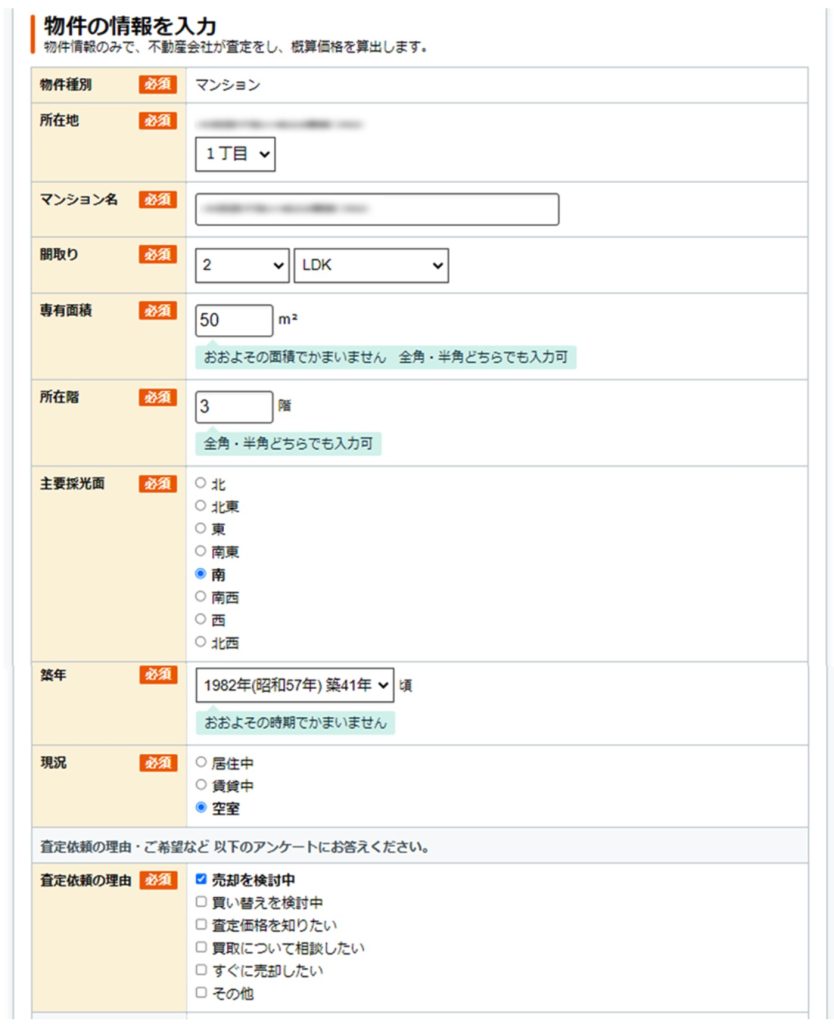
Task: Click the 必須 badge beside 現況
Action: [157, 763]
